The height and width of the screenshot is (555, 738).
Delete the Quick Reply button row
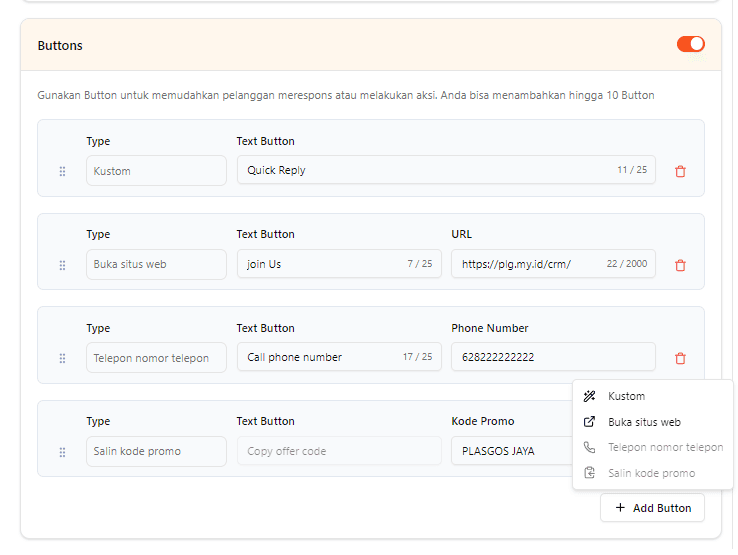click(x=680, y=171)
